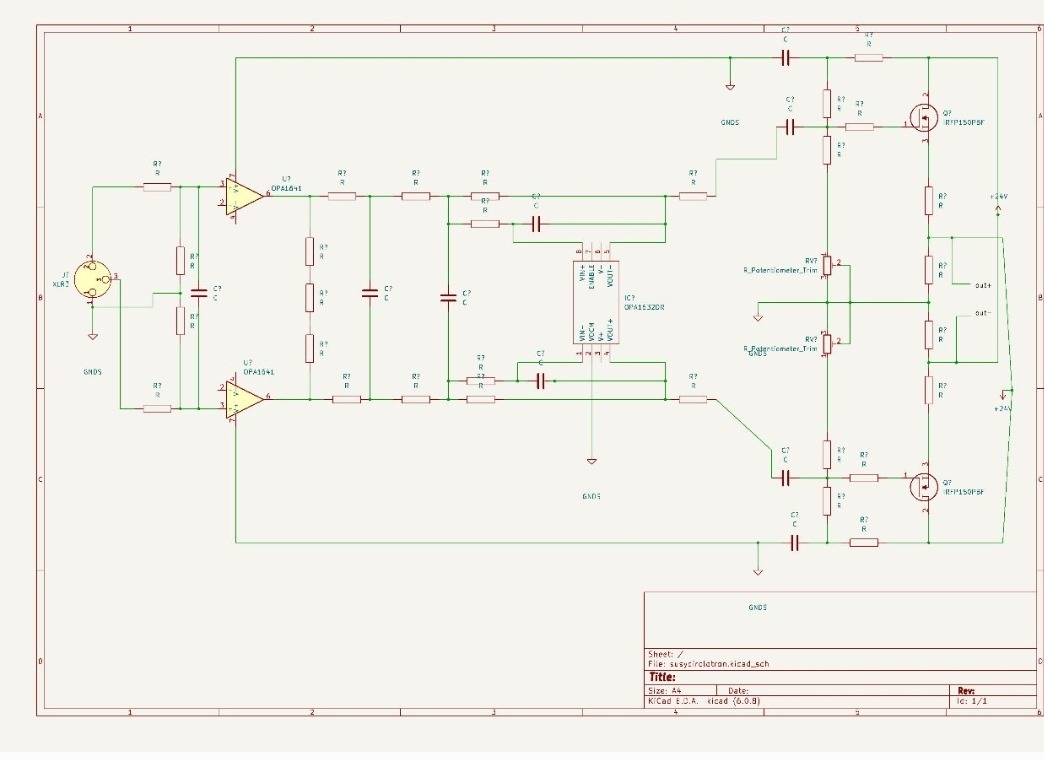Click the VOUT+ pin label on the IC

click(610, 330)
